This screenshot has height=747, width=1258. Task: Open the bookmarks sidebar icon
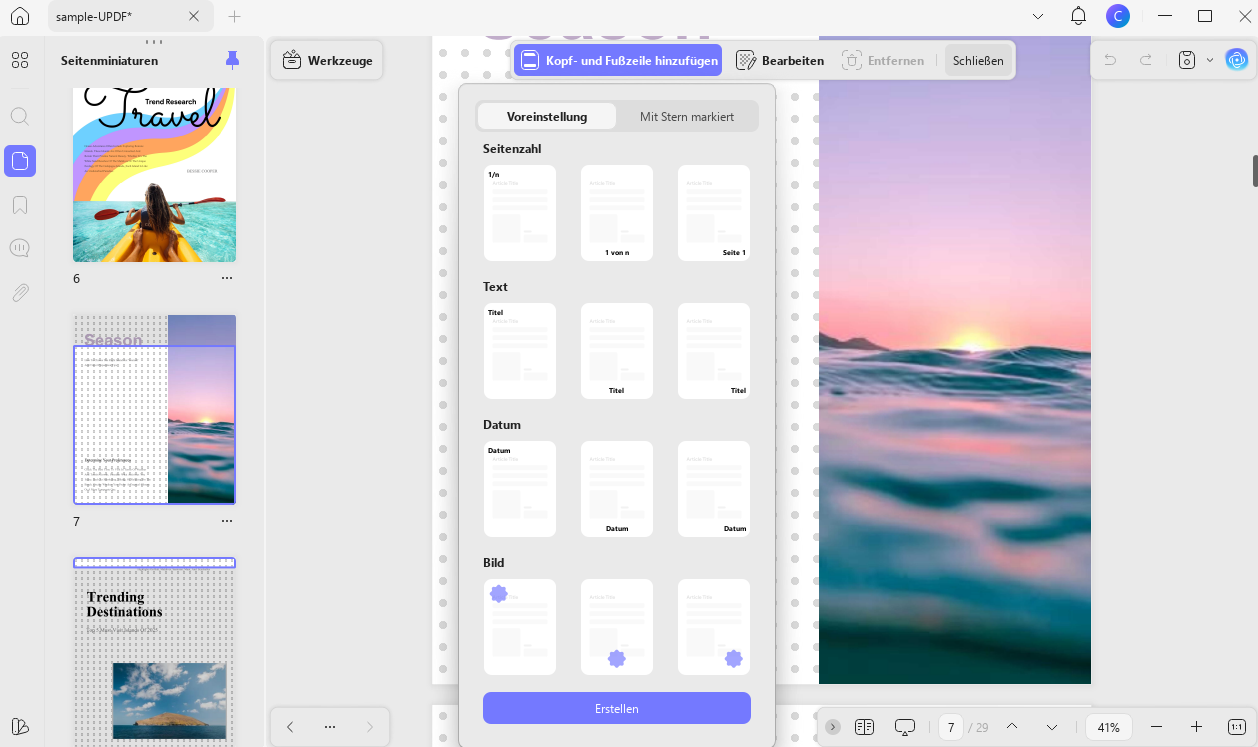tap(20, 205)
